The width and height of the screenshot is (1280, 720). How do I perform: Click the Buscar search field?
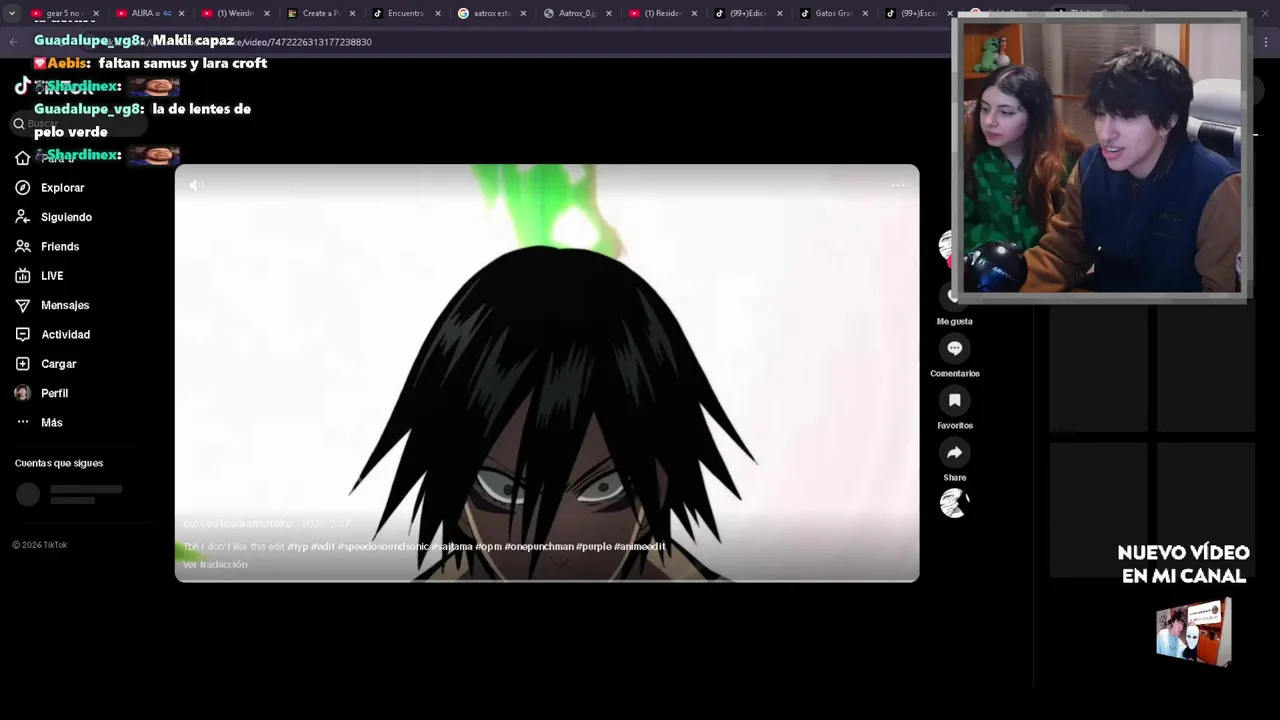79,123
